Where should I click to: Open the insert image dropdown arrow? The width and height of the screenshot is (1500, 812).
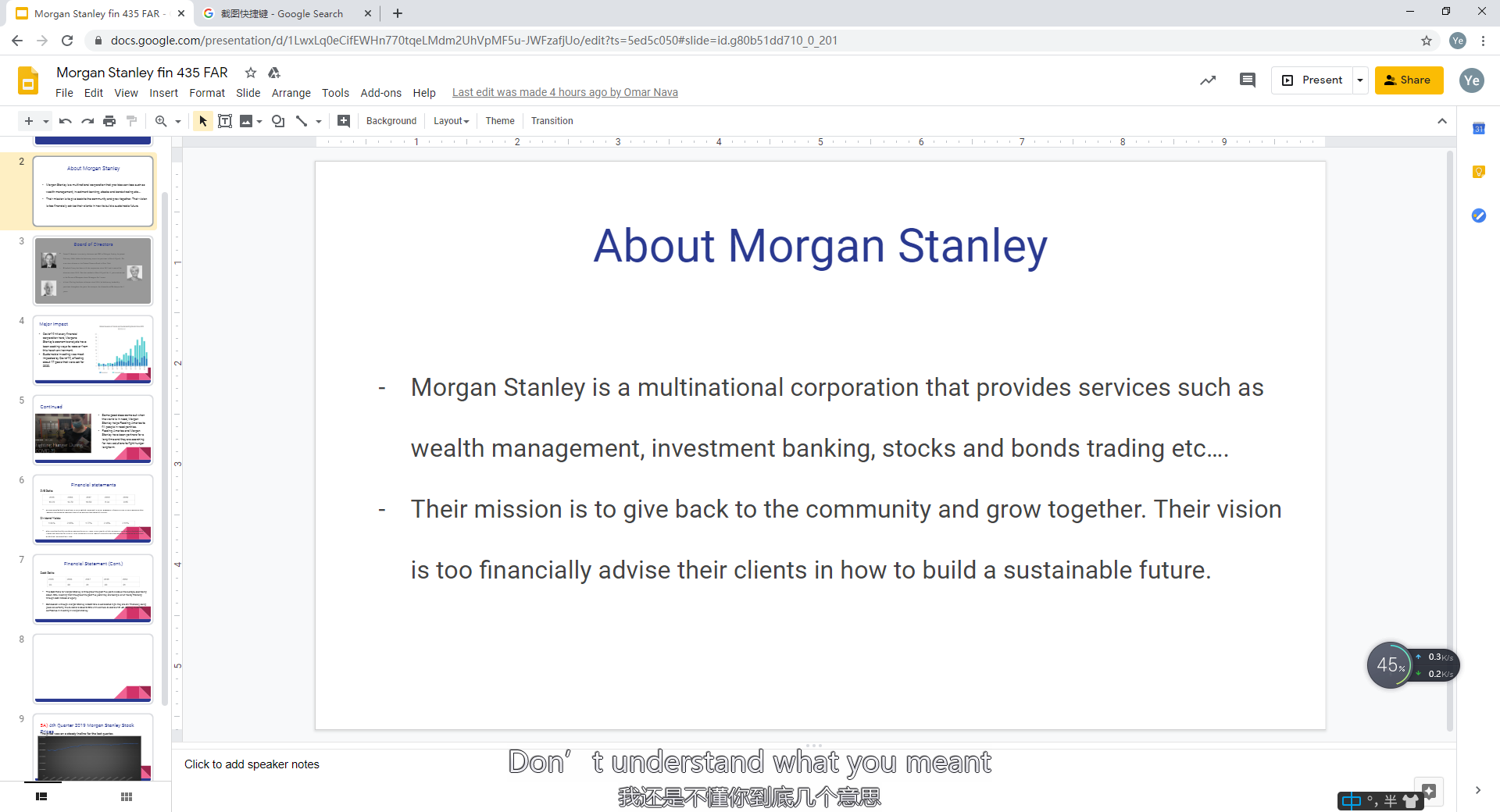click(x=259, y=121)
